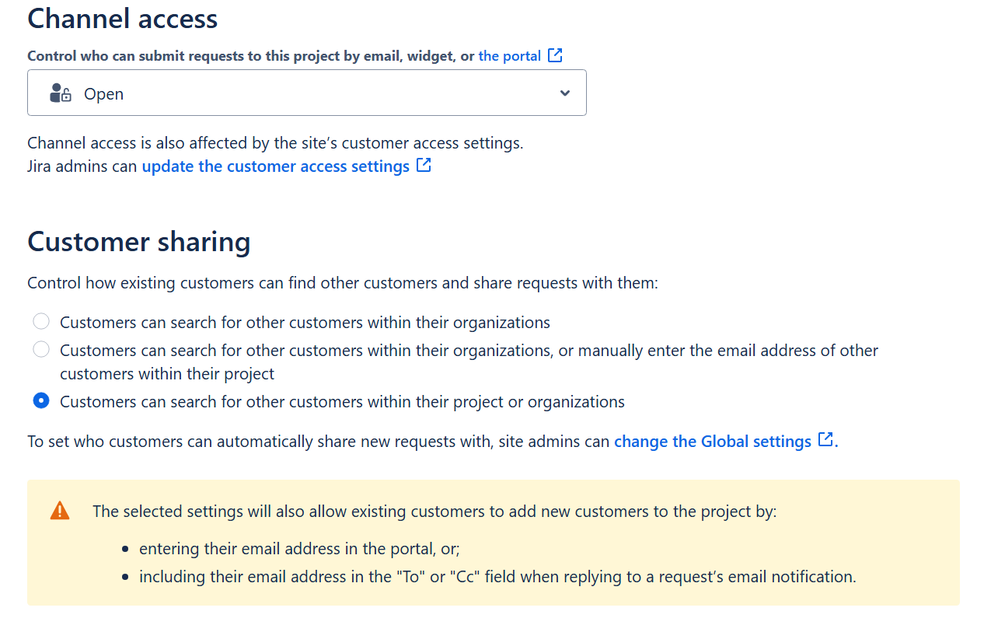Click external link icon after customer access settings
Viewport: 998px width, 622px height.
coord(424,166)
